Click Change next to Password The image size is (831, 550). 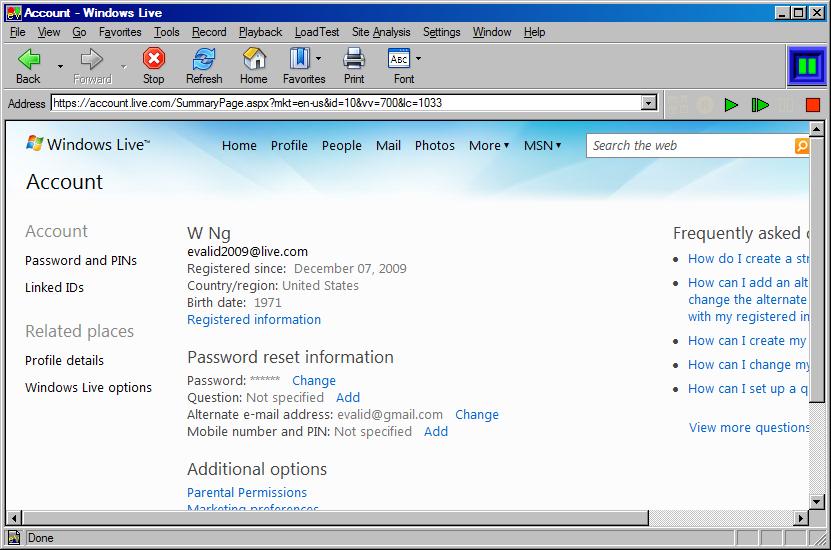point(314,380)
